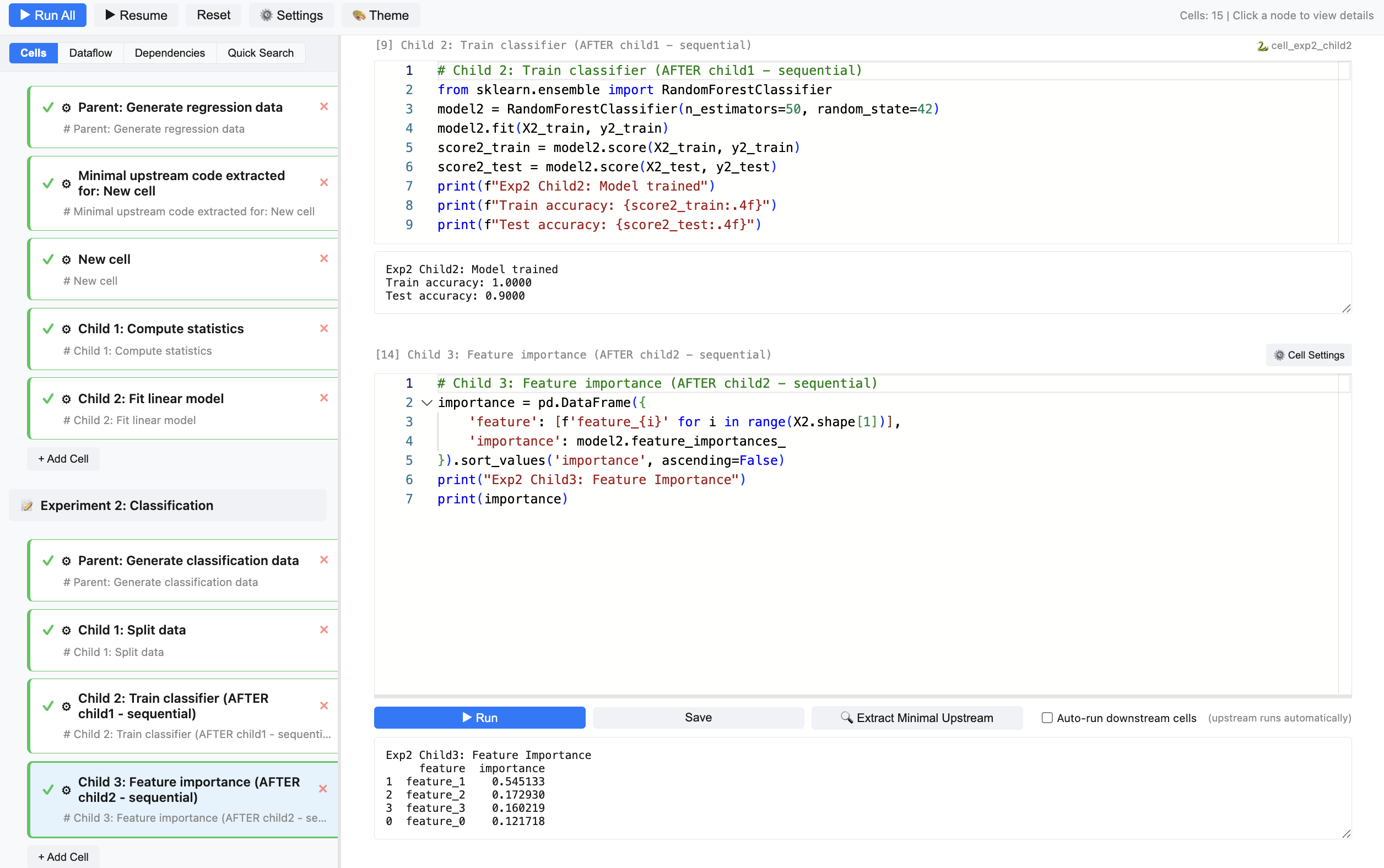Click Extract Minimal Upstream button
Screen dimensions: 1384x868
point(917,718)
